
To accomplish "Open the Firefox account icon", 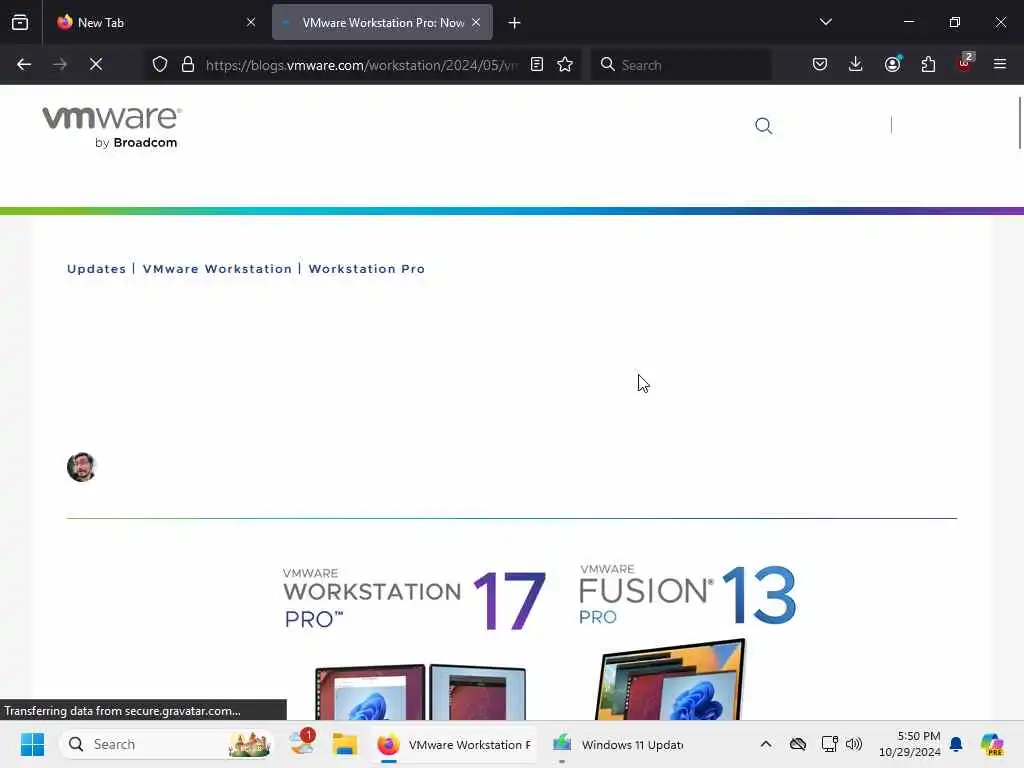I will point(892,64).
